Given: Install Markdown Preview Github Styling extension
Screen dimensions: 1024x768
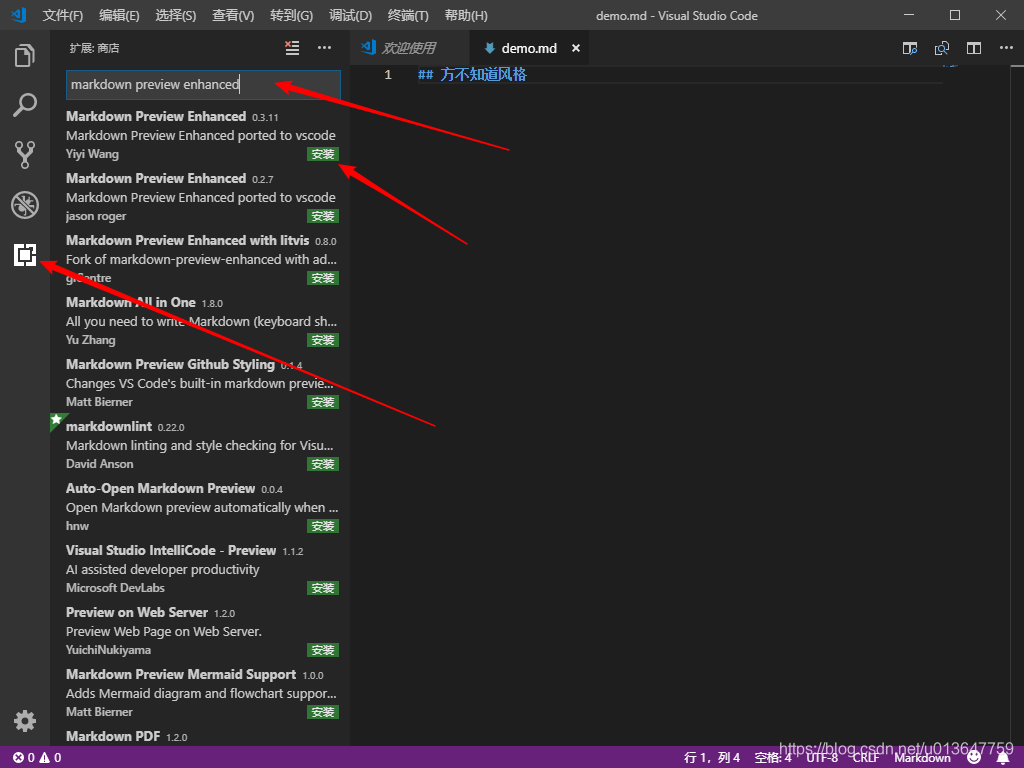Looking at the screenshot, I should [x=323, y=402].
